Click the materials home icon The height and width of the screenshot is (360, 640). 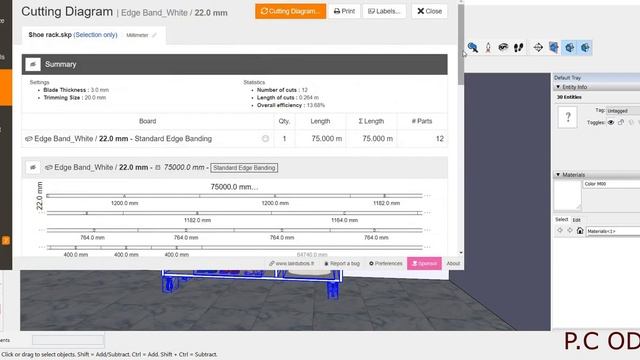pos(580,231)
